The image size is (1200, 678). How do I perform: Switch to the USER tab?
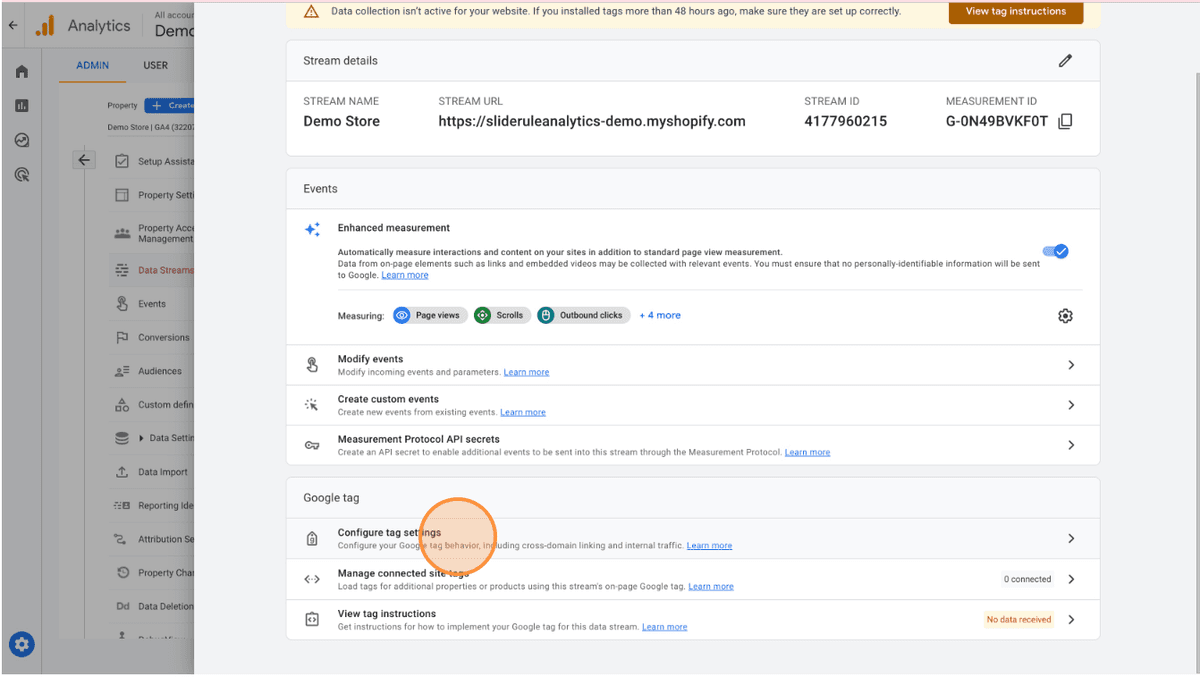pyautogui.click(x=156, y=65)
